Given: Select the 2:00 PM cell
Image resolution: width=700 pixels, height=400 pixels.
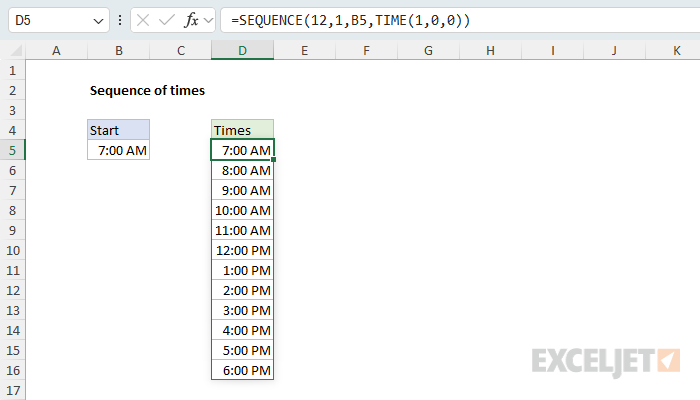Looking at the screenshot, I should click(242, 291).
